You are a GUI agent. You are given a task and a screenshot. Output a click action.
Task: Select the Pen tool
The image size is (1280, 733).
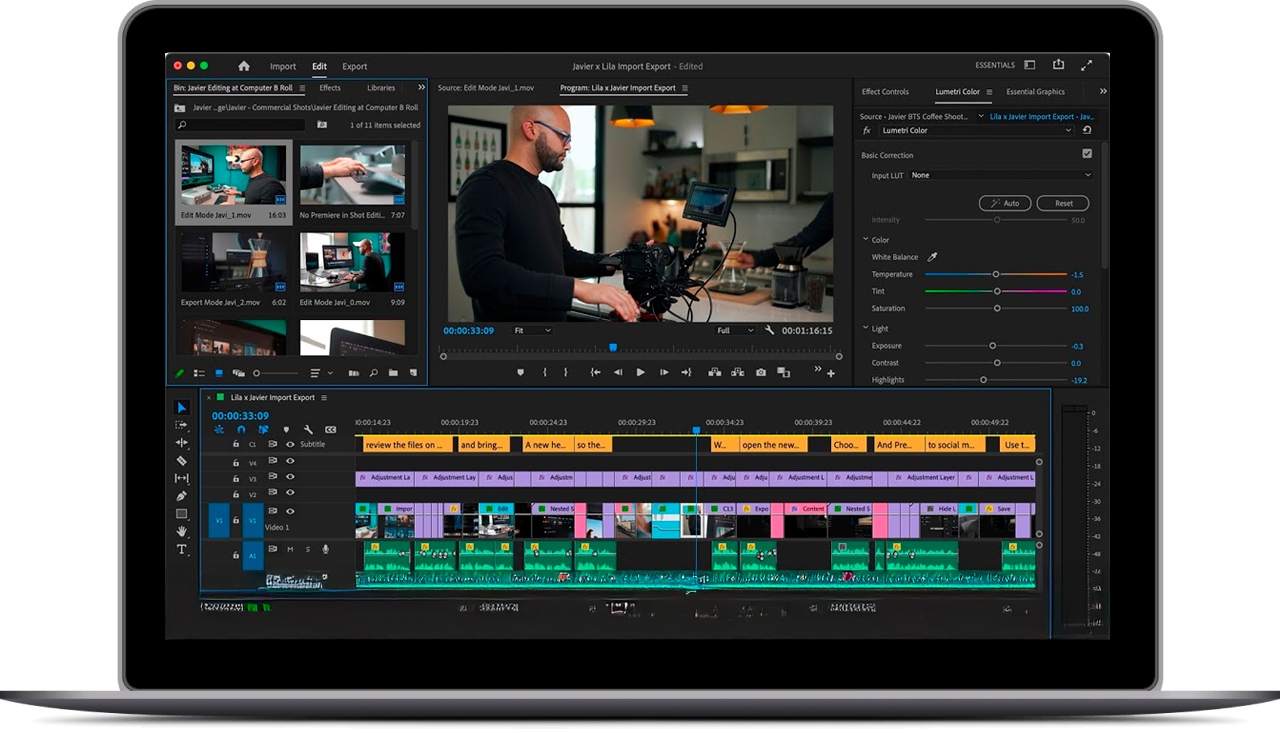click(x=181, y=496)
